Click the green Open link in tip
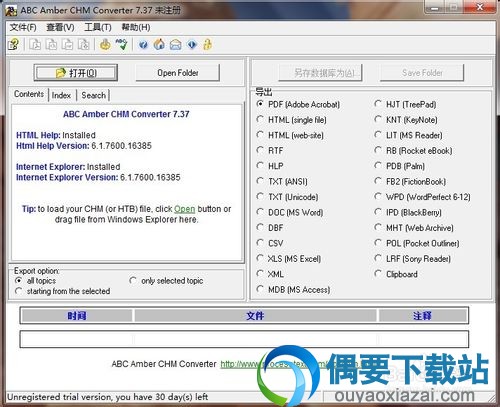 click(184, 209)
